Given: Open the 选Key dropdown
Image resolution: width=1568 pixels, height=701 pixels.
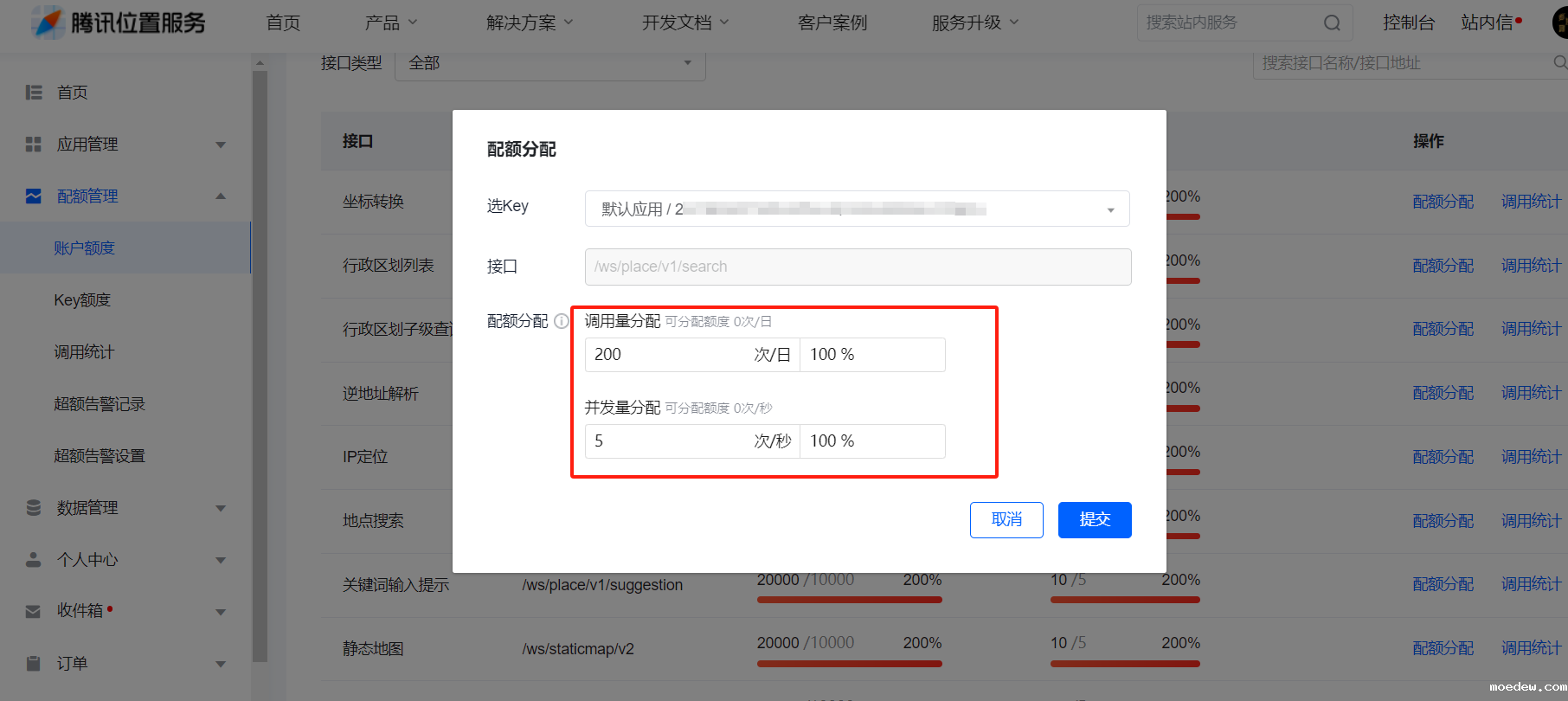Looking at the screenshot, I should click(x=857, y=209).
